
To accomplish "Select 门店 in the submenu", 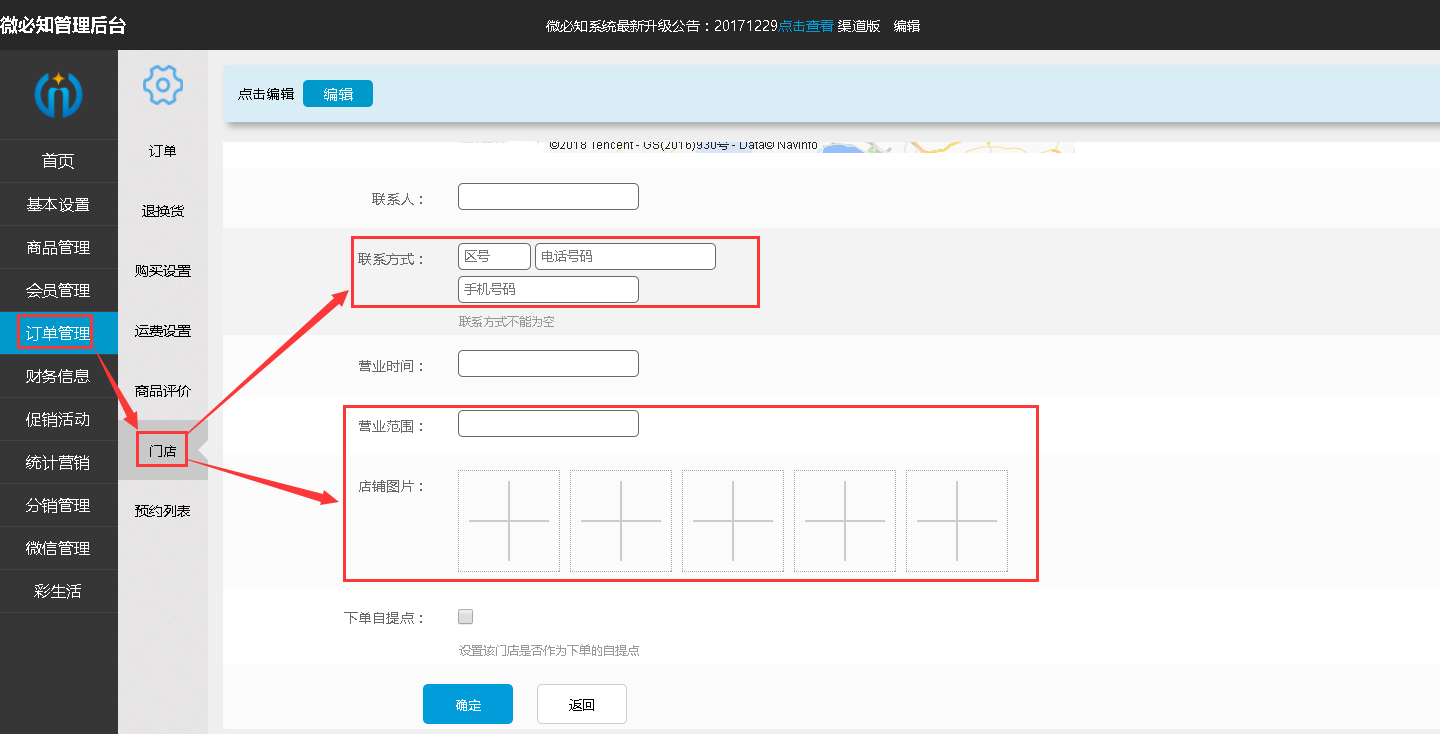I will click(x=163, y=451).
